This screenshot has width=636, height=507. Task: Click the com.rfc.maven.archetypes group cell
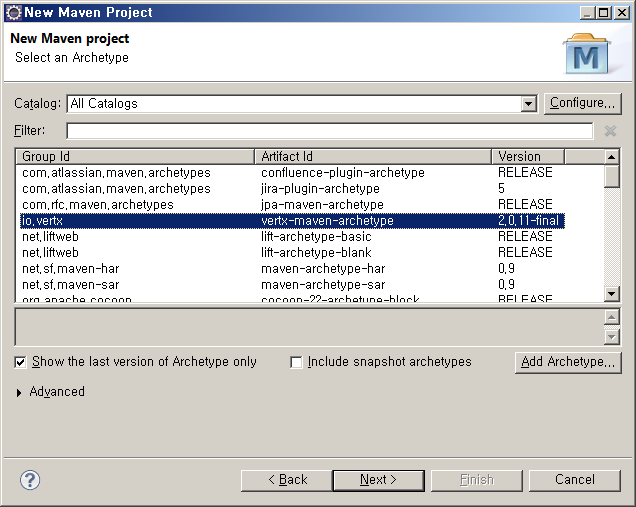98,205
